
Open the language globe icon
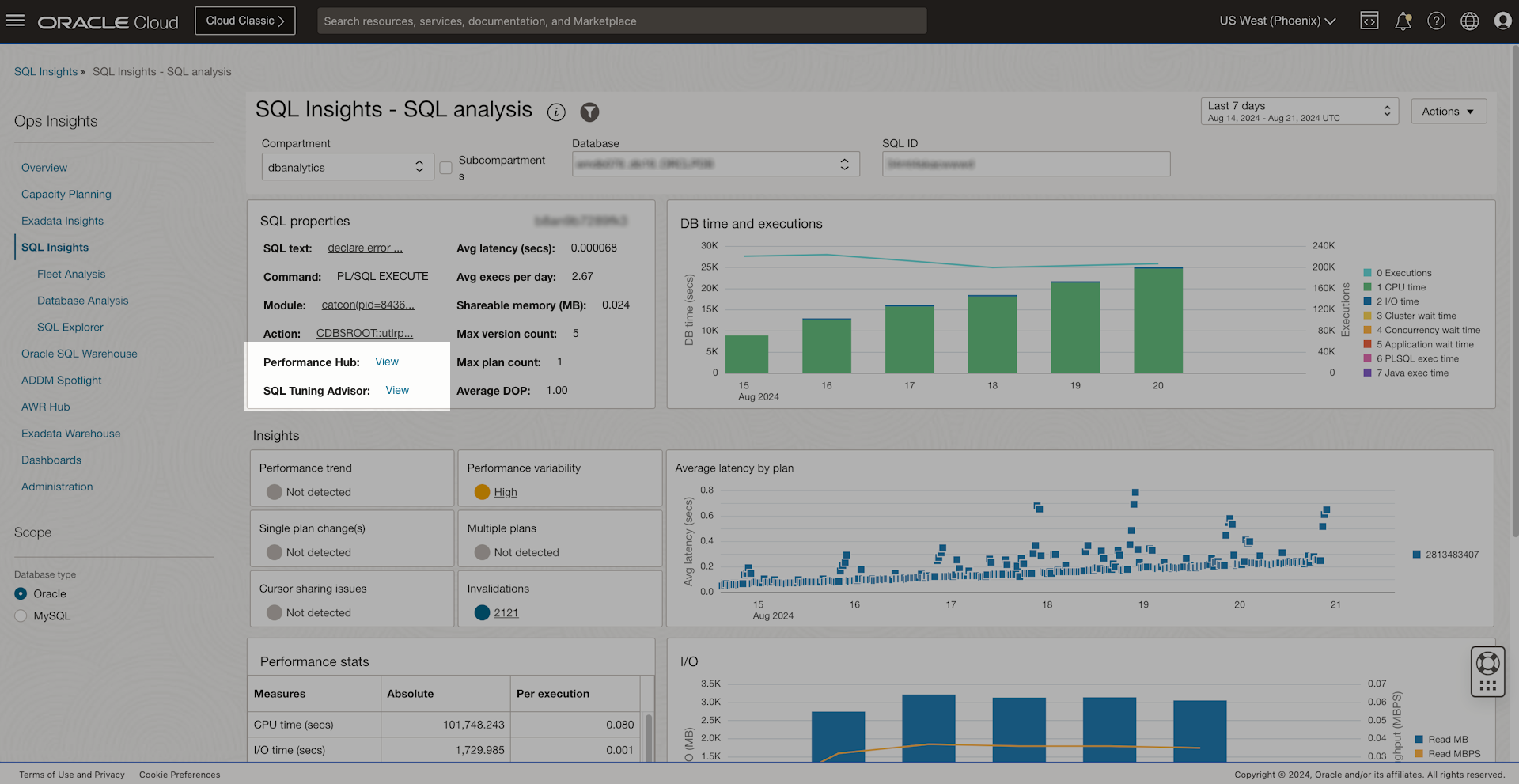[x=1469, y=21]
